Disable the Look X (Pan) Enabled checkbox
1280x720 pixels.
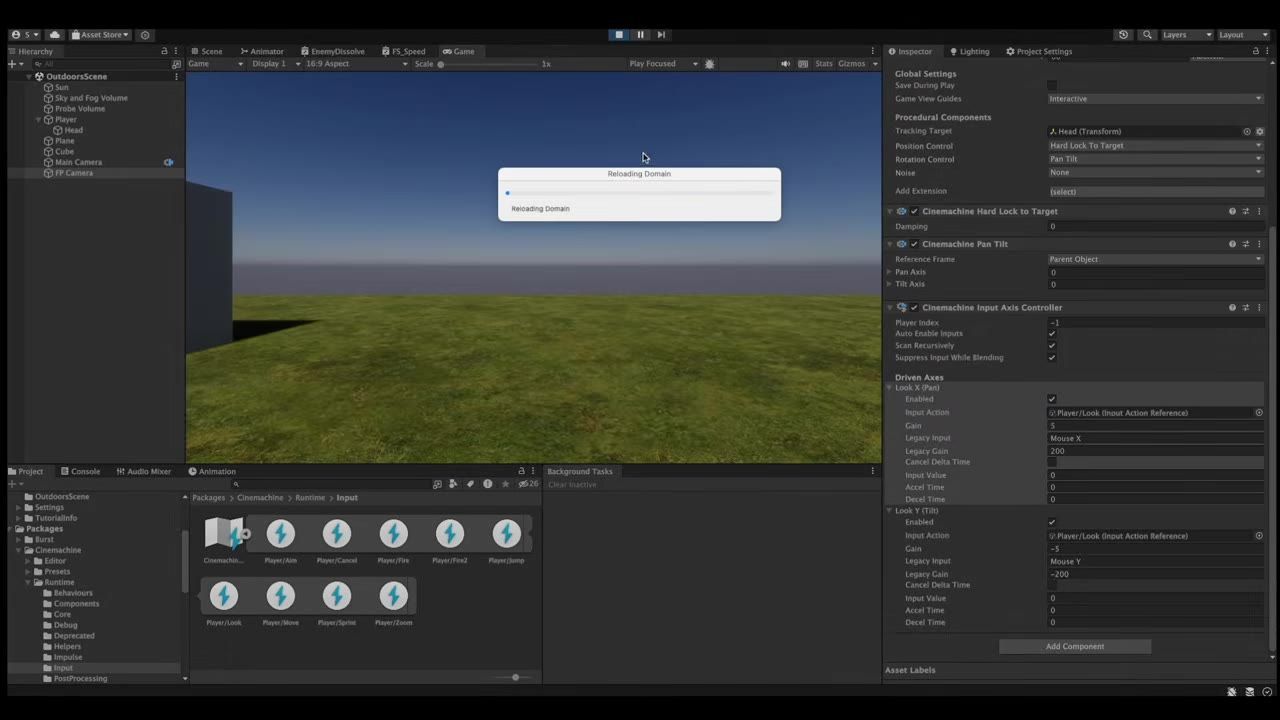click(x=1052, y=399)
